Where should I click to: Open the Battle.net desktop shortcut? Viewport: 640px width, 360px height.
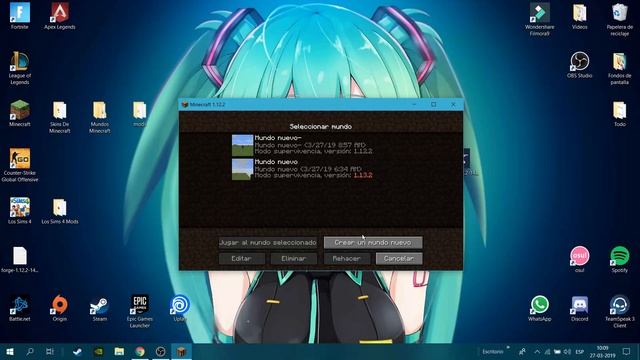coord(20,308)
